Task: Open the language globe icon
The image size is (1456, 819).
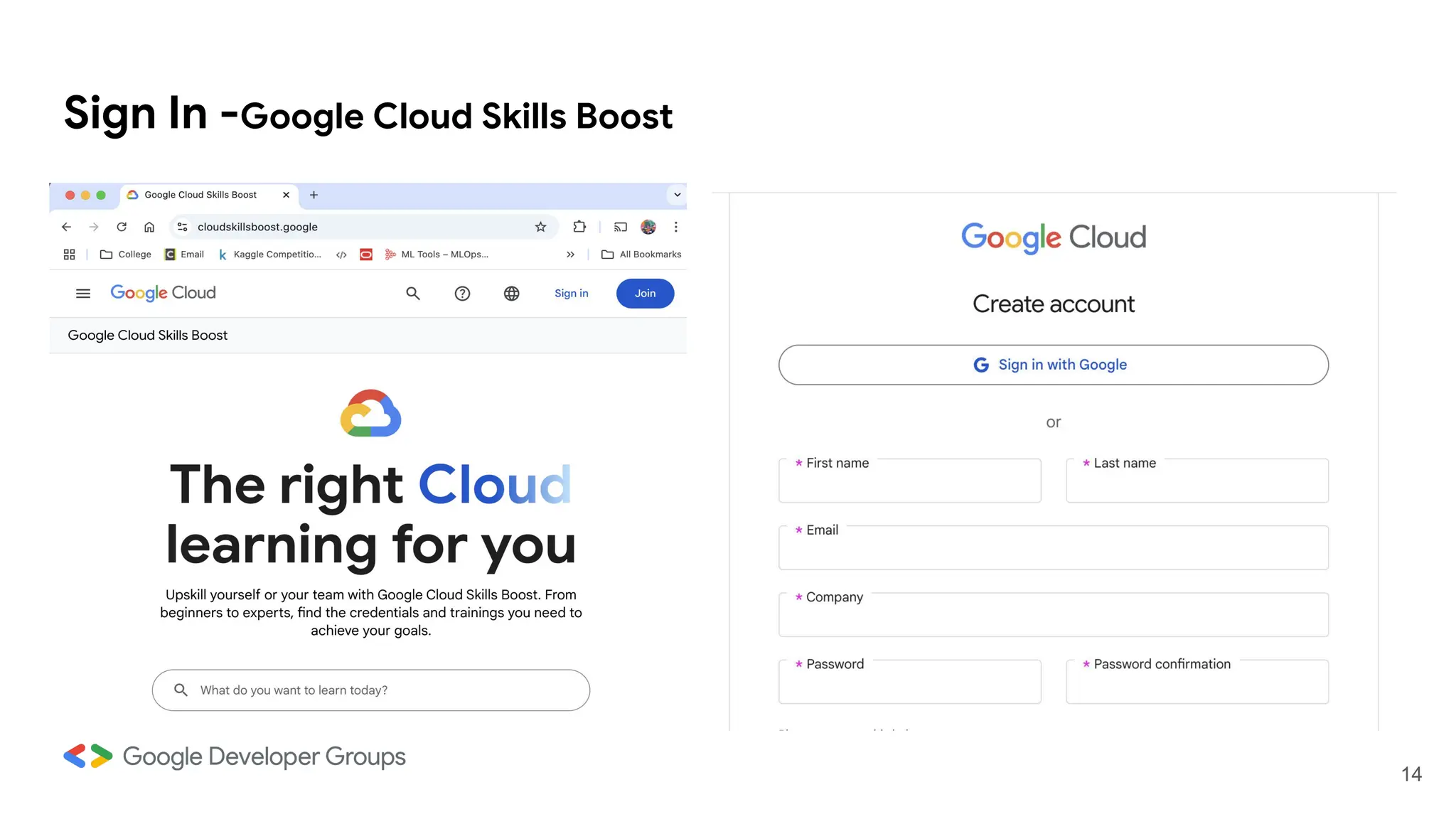Action: (x=511, y=294)
